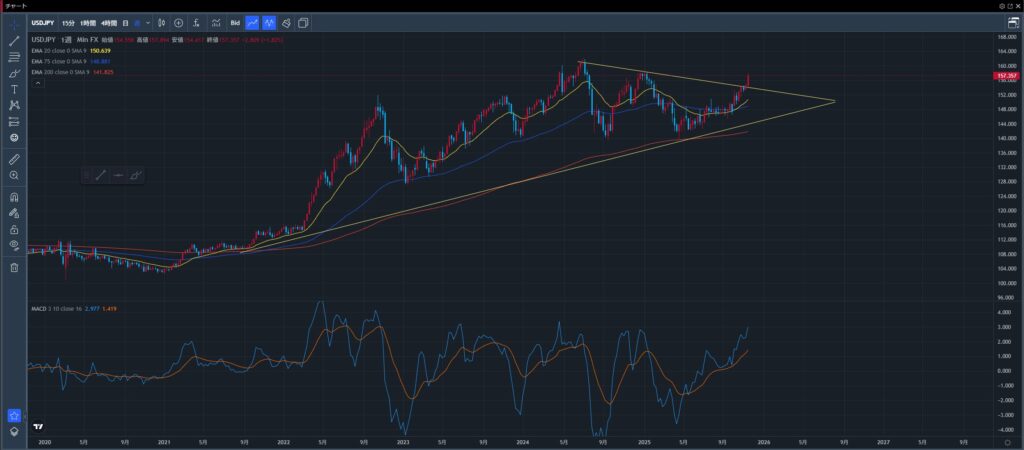The width and height of the screenshot is (1024, 450).
Task: Collapse the indicator legend chevron
Action: click(38, 83)
